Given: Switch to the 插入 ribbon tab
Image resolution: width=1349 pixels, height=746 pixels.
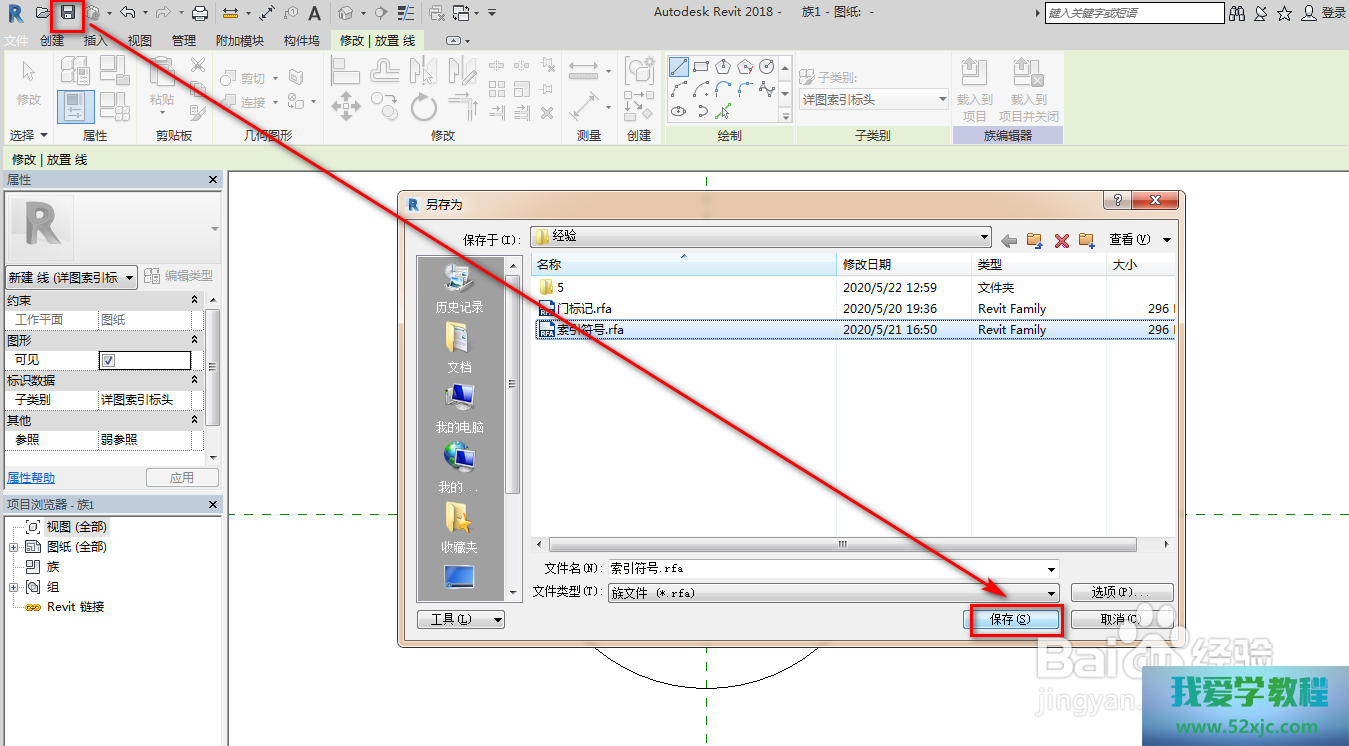Looking at the screenshot, I should 96,41.
